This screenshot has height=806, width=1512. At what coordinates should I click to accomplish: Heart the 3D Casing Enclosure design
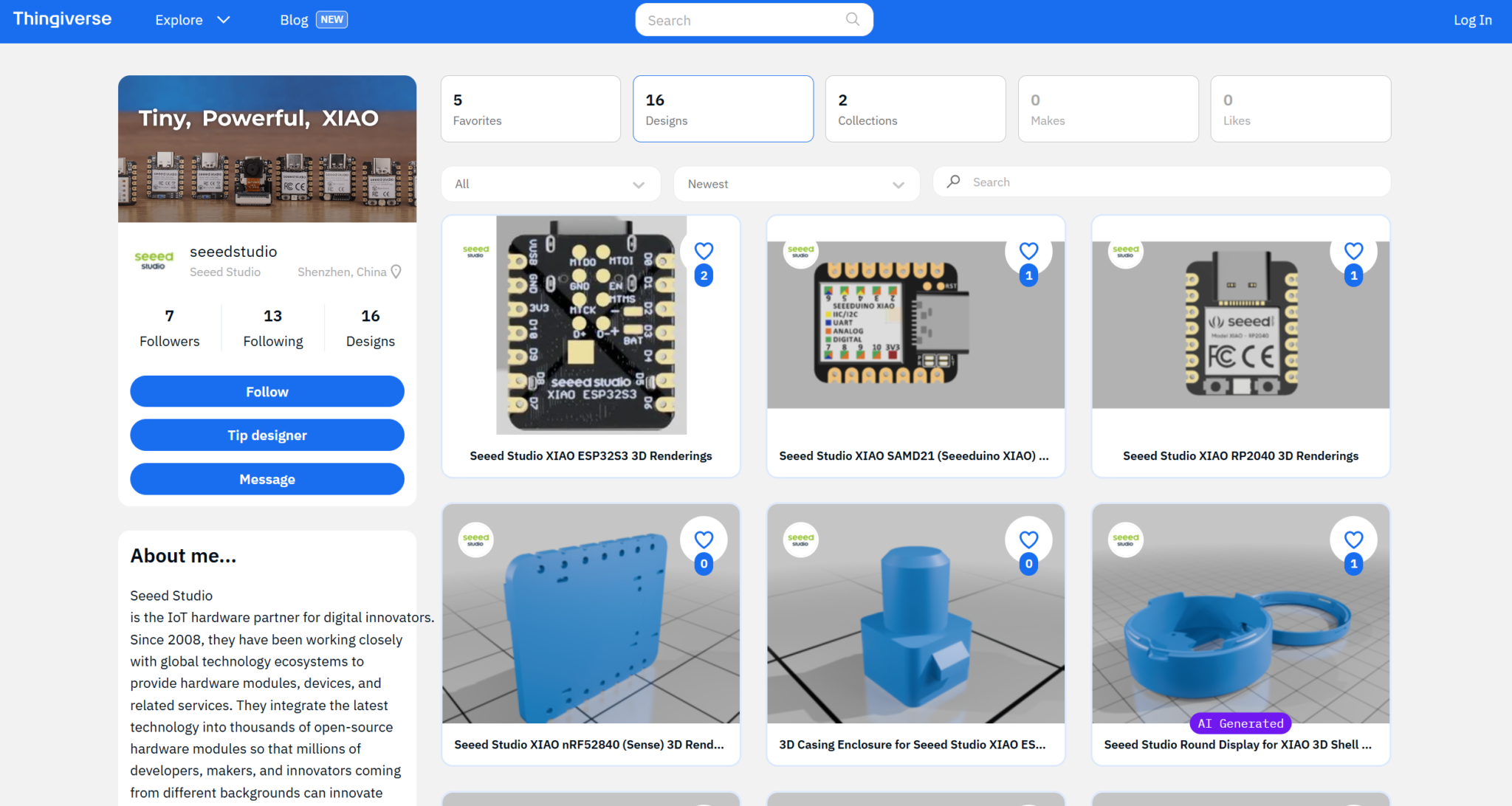1028,540
